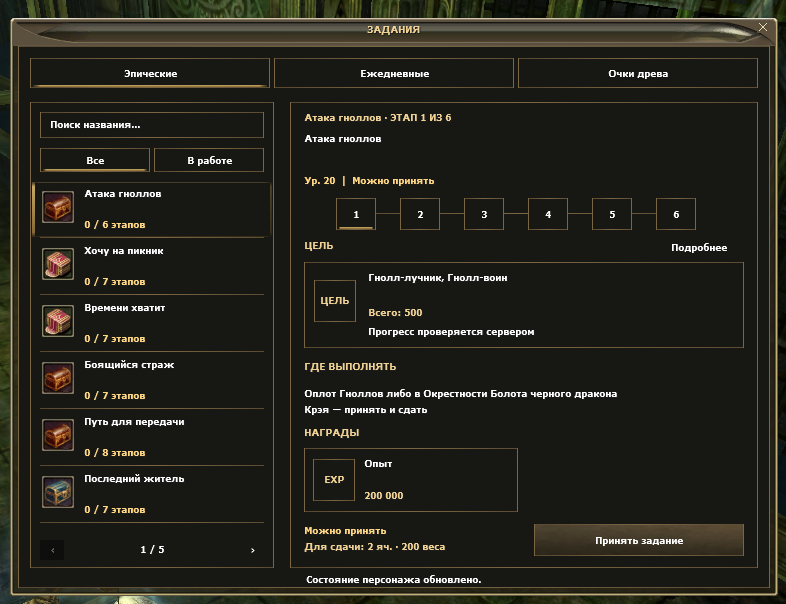Click Принять задание button

click(639, 540)
